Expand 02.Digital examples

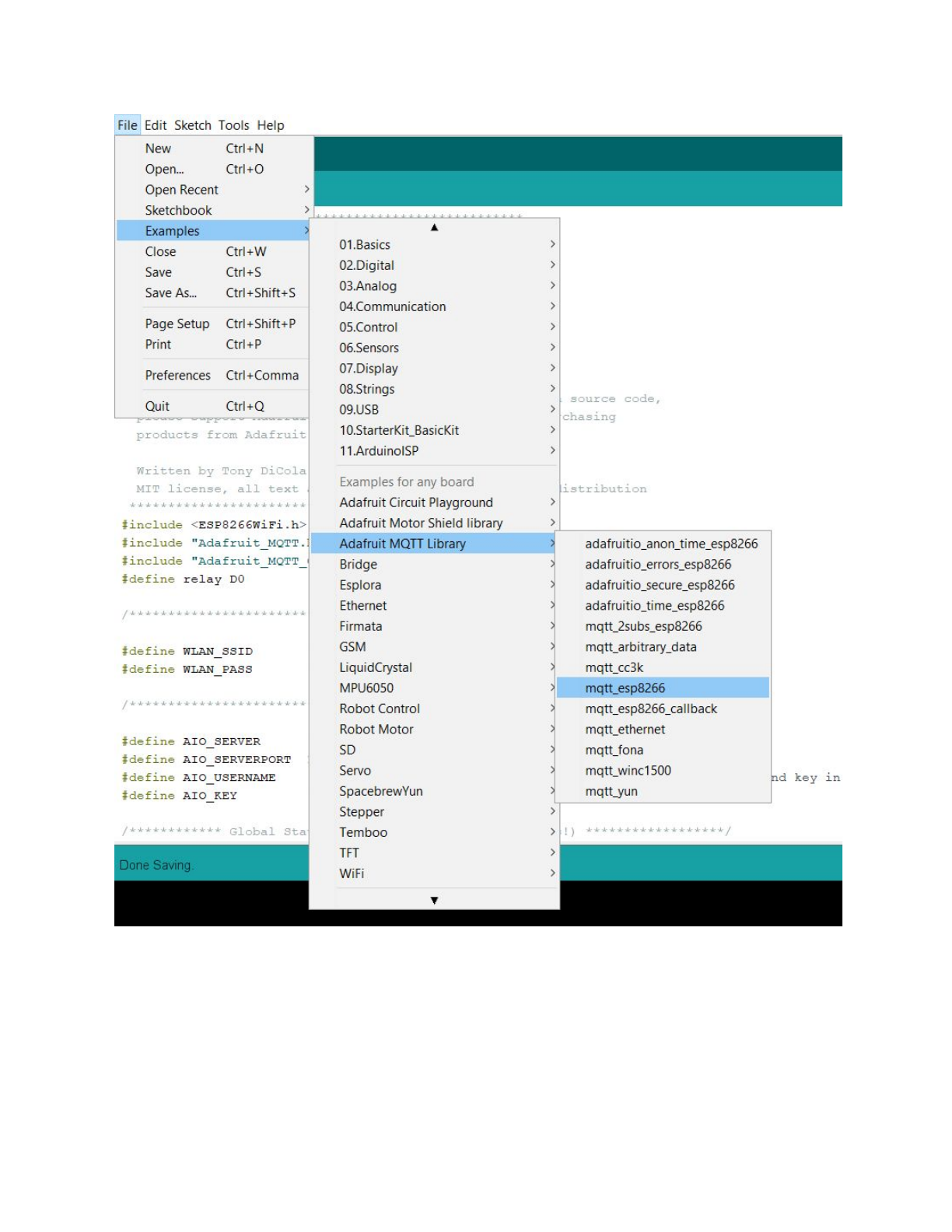434,265
